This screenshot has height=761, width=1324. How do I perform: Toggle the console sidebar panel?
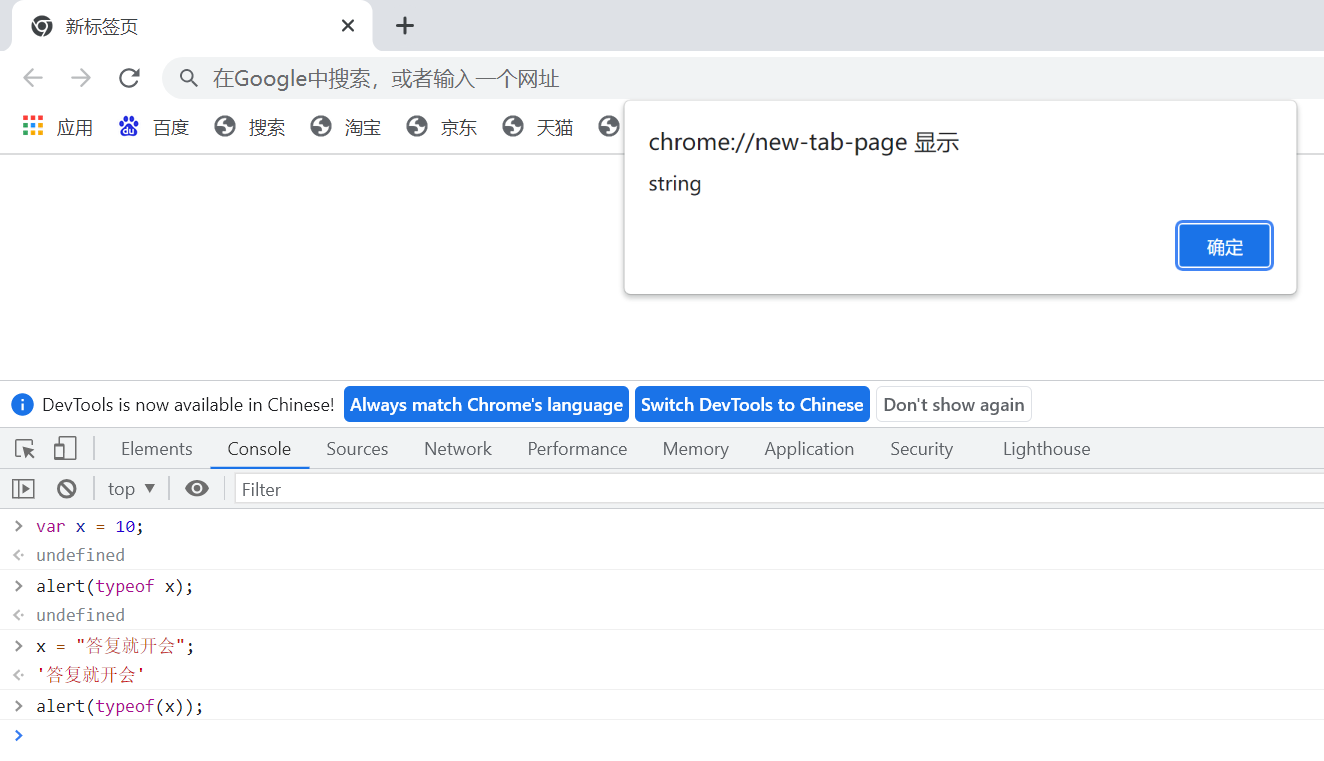23,488
